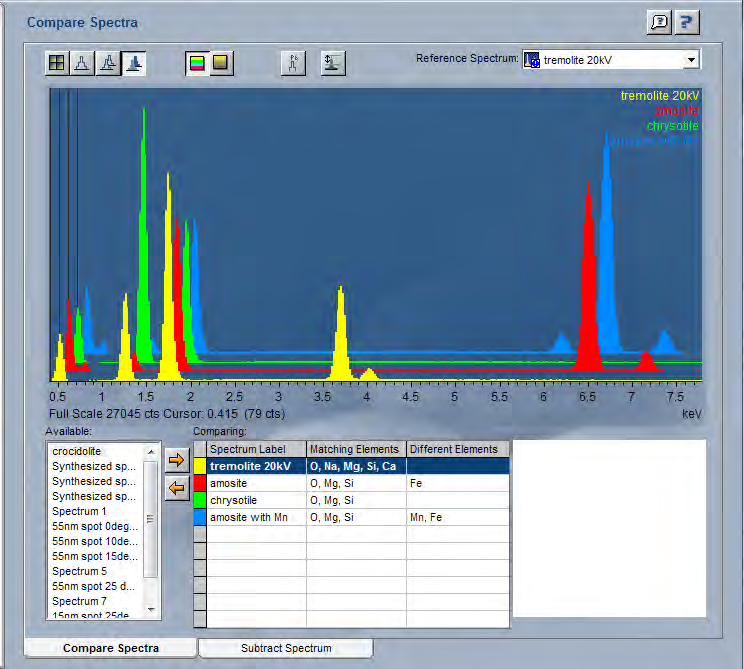
Task: Select the overlaid outline spectra view icon
Action: (108, 63)
